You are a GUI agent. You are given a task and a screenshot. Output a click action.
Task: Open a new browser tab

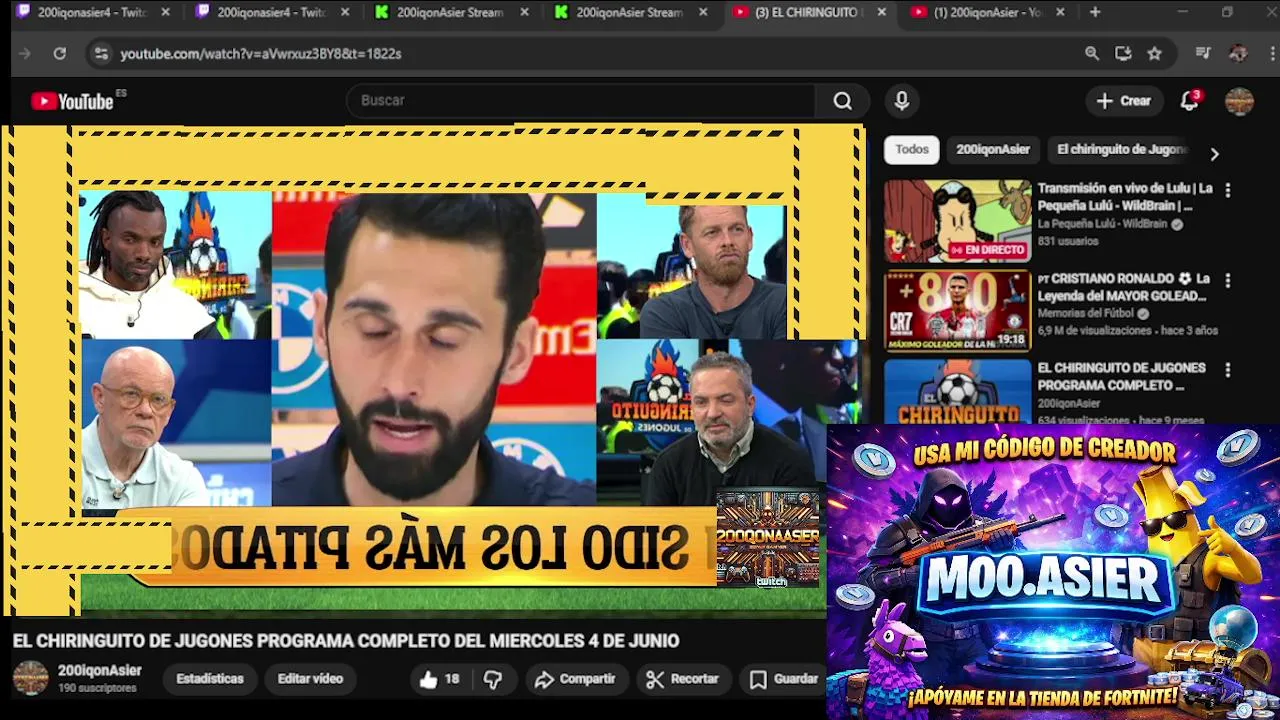(1095, 12)
